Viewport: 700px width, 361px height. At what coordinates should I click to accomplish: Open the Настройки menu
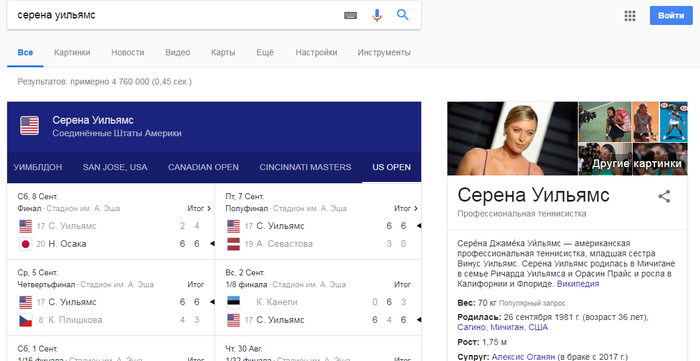coord(316,53)
